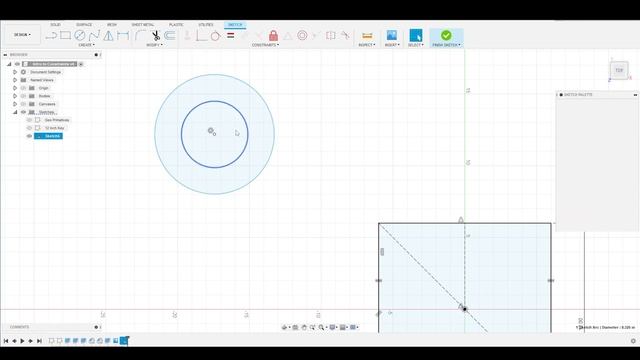Viewport: 640px width, 360px height.
Task: Open the DESIGN workspace dropdown
Action: (22, 35)
